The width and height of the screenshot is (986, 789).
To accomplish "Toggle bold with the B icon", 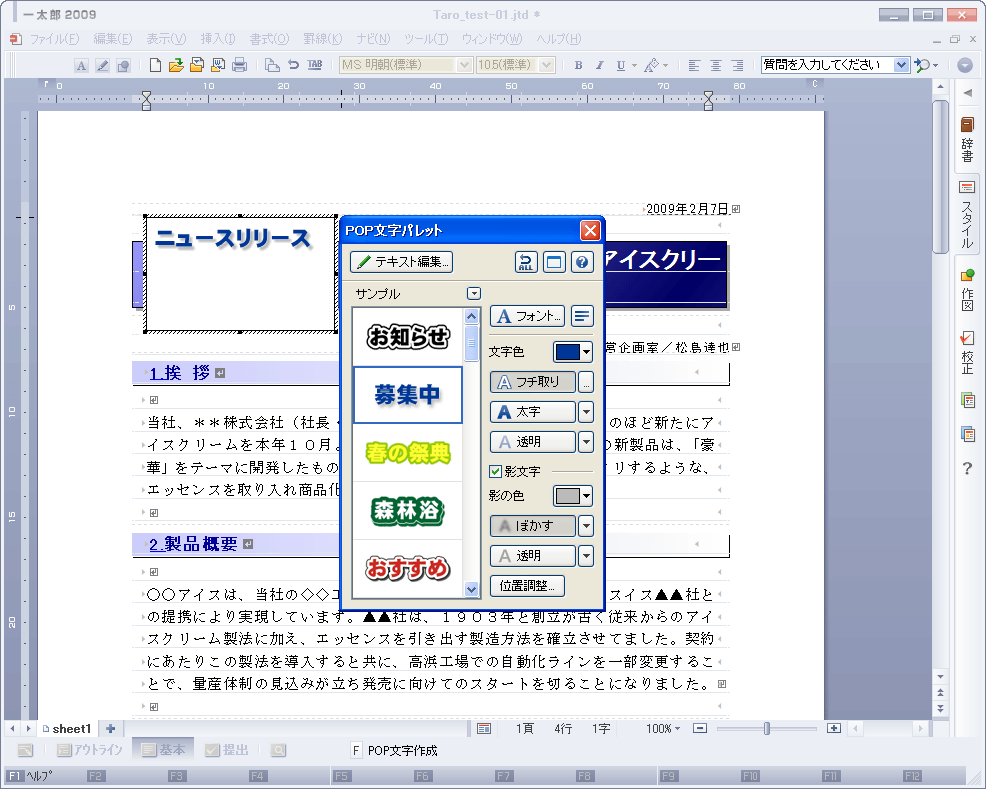I will [x=579, y=65].
